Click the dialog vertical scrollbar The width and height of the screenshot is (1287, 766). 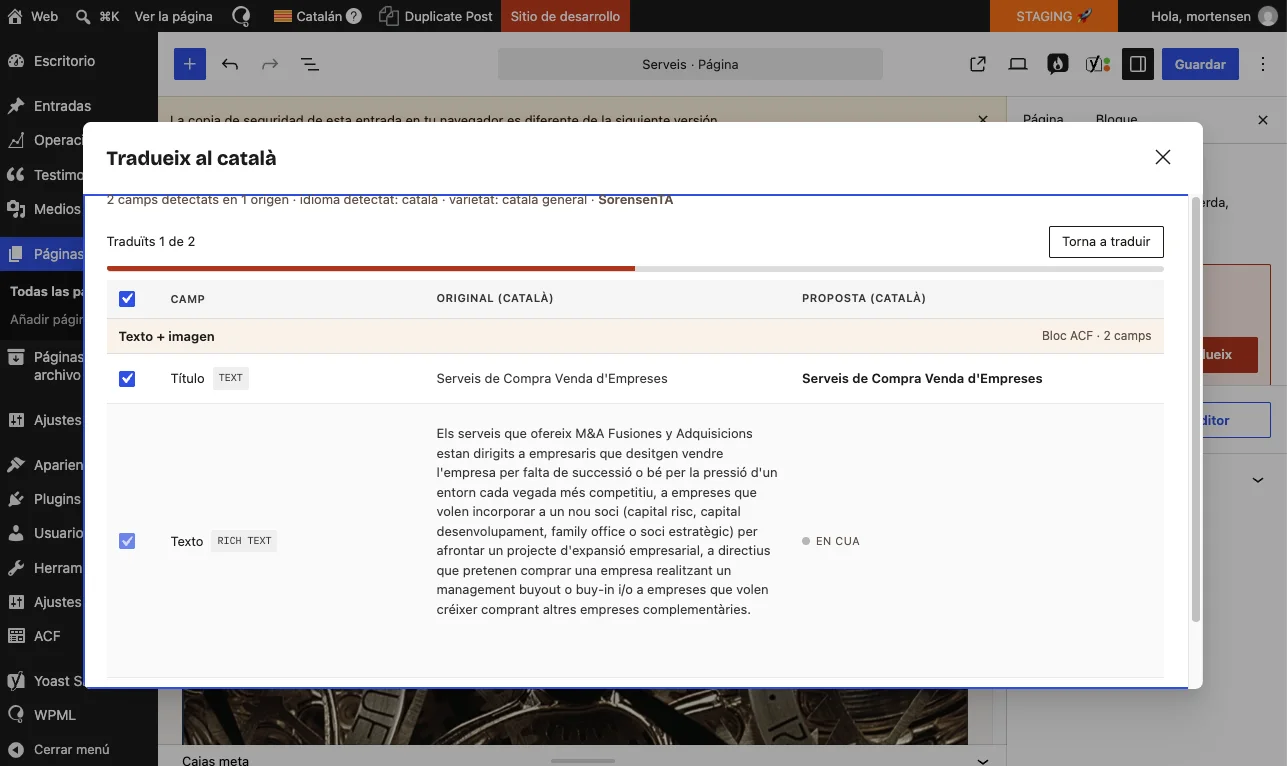pos(1195,410)
